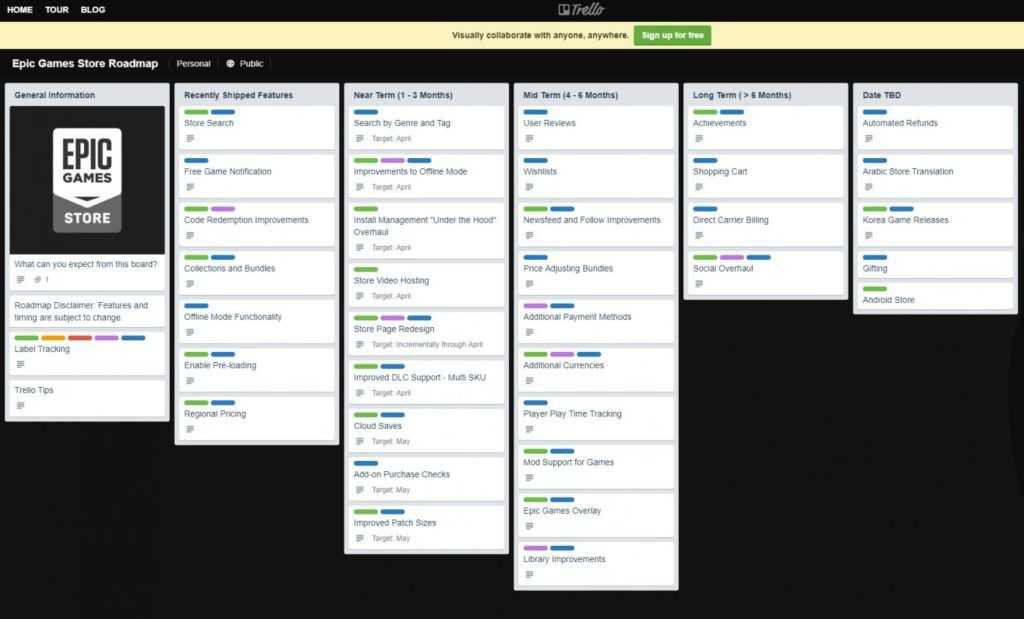This screenshot has width=1024, height=619.
Task: Click the globe icon beside Public
Action: tap(230, 63)
